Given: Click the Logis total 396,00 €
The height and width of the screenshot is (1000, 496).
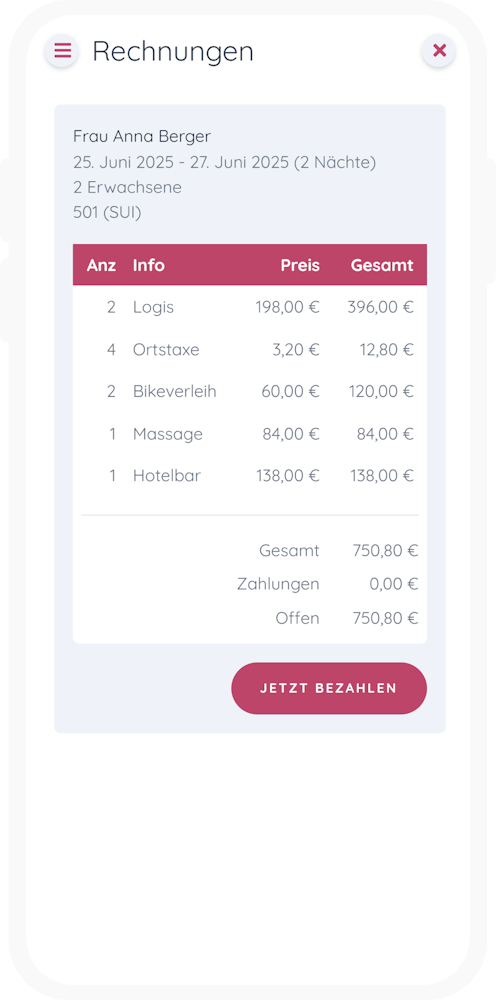Looking at the screenshot, I should [381, 307].
